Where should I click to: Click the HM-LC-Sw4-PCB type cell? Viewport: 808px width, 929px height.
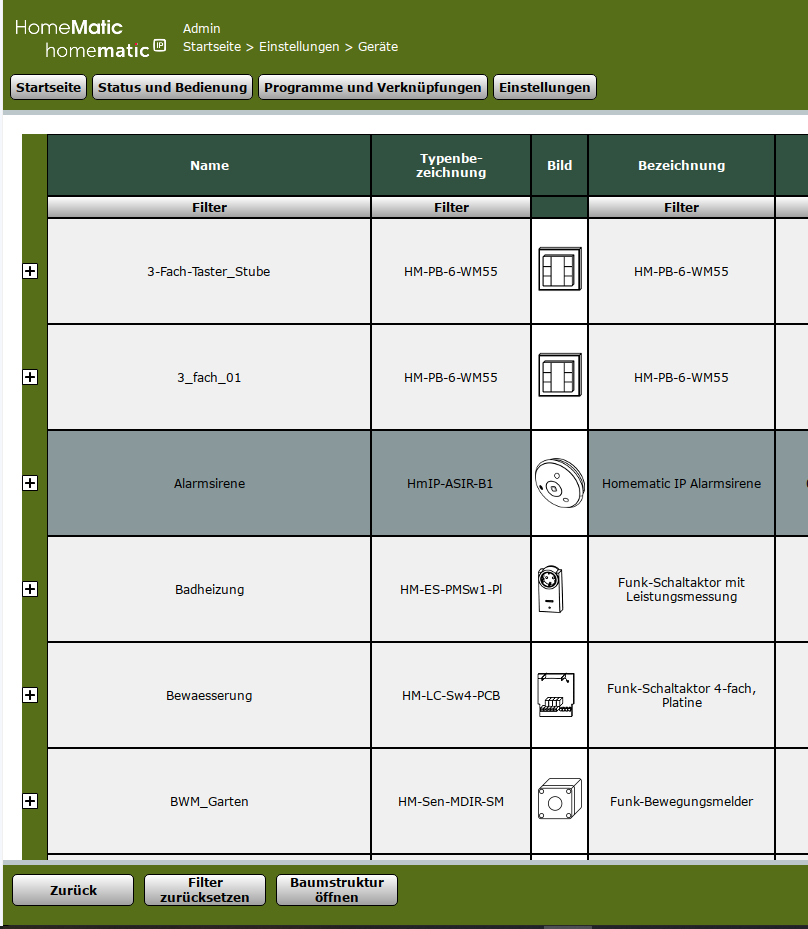[451, 696]
